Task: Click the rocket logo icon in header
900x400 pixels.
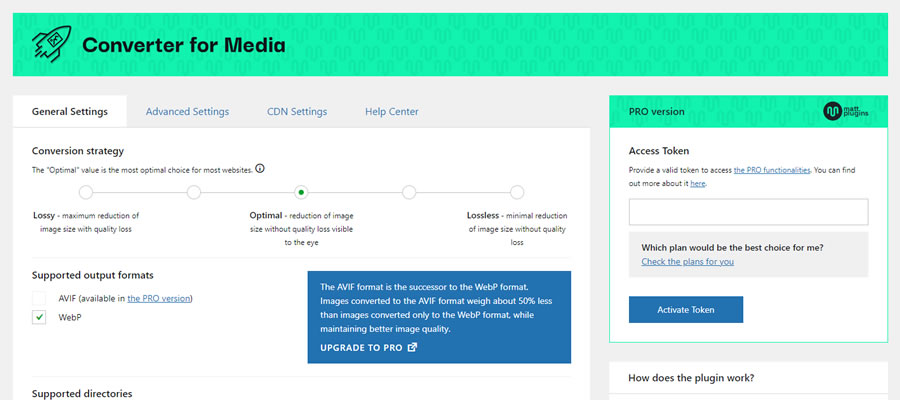Action: (x=51, y=44)
